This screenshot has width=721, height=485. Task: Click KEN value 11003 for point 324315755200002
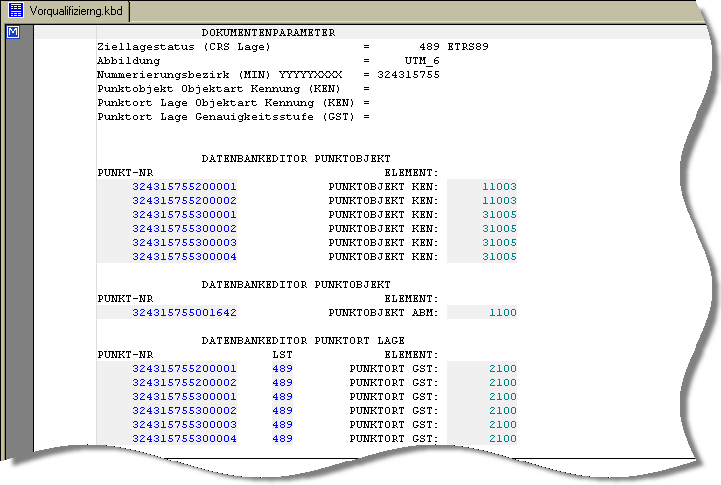498,201
